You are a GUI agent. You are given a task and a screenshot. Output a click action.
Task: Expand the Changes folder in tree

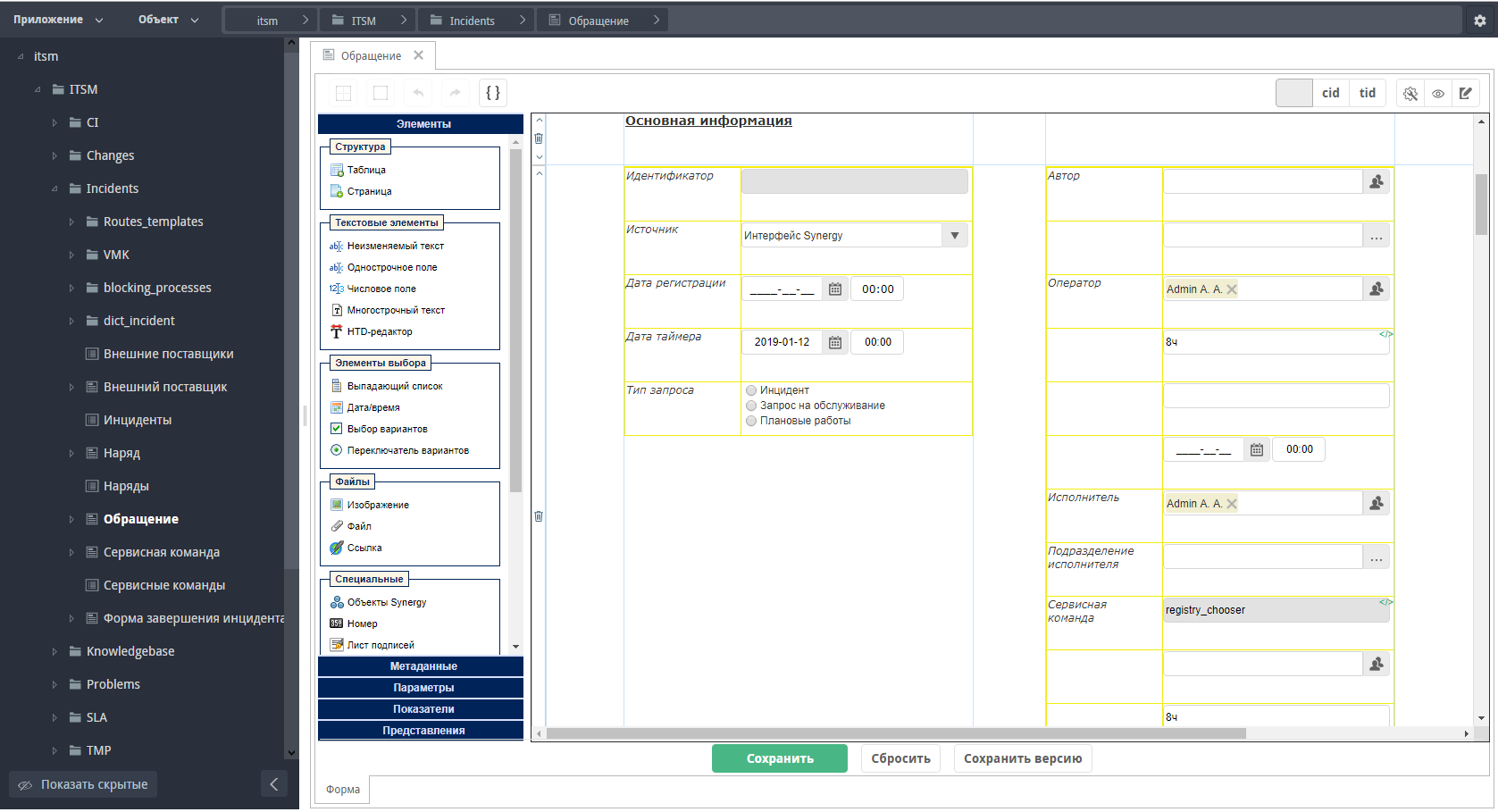pyautogui.click(x=54, y=155)
